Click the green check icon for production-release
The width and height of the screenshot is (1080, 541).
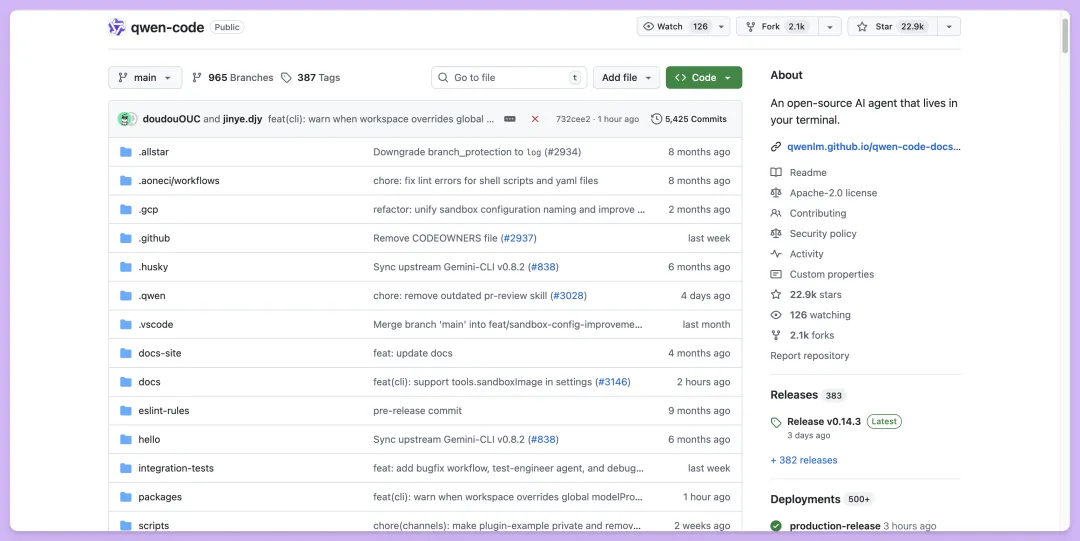pyautogui.click(x=776, y=526)
